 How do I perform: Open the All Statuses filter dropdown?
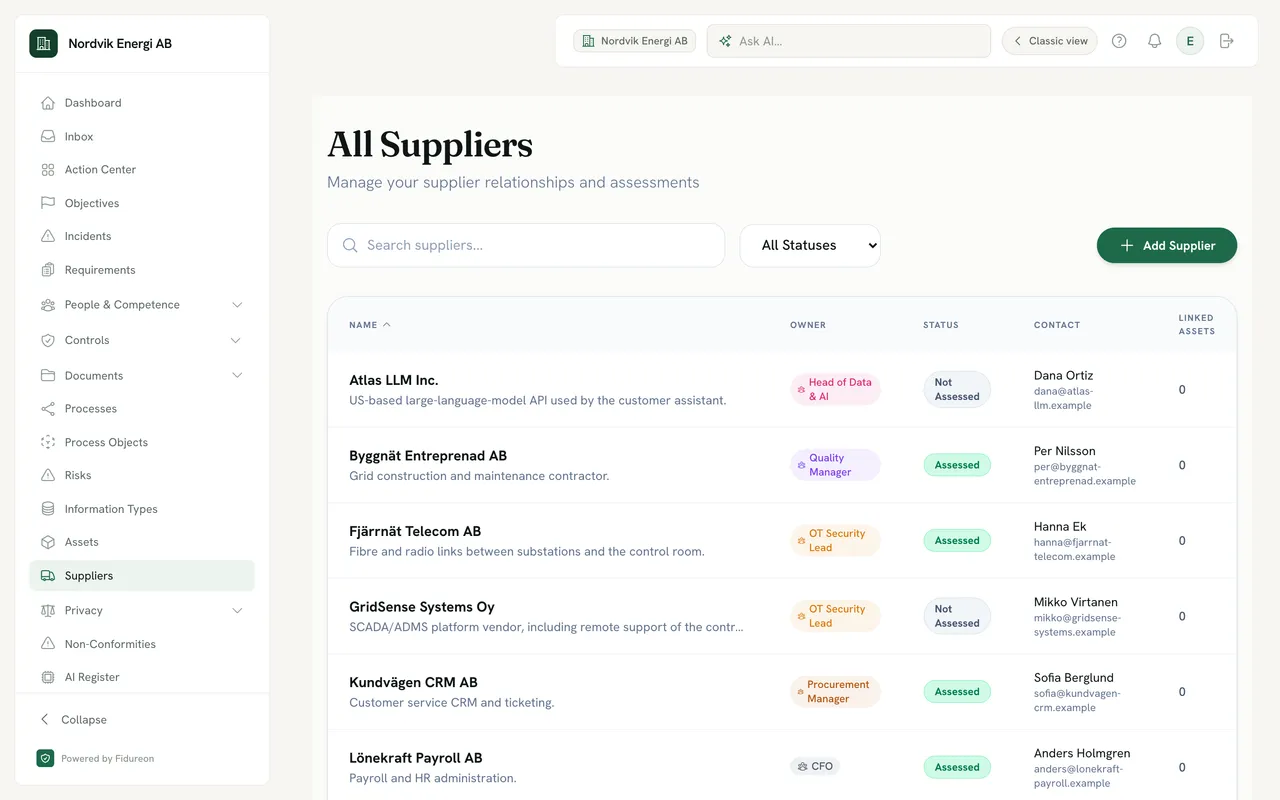point(810,245)
